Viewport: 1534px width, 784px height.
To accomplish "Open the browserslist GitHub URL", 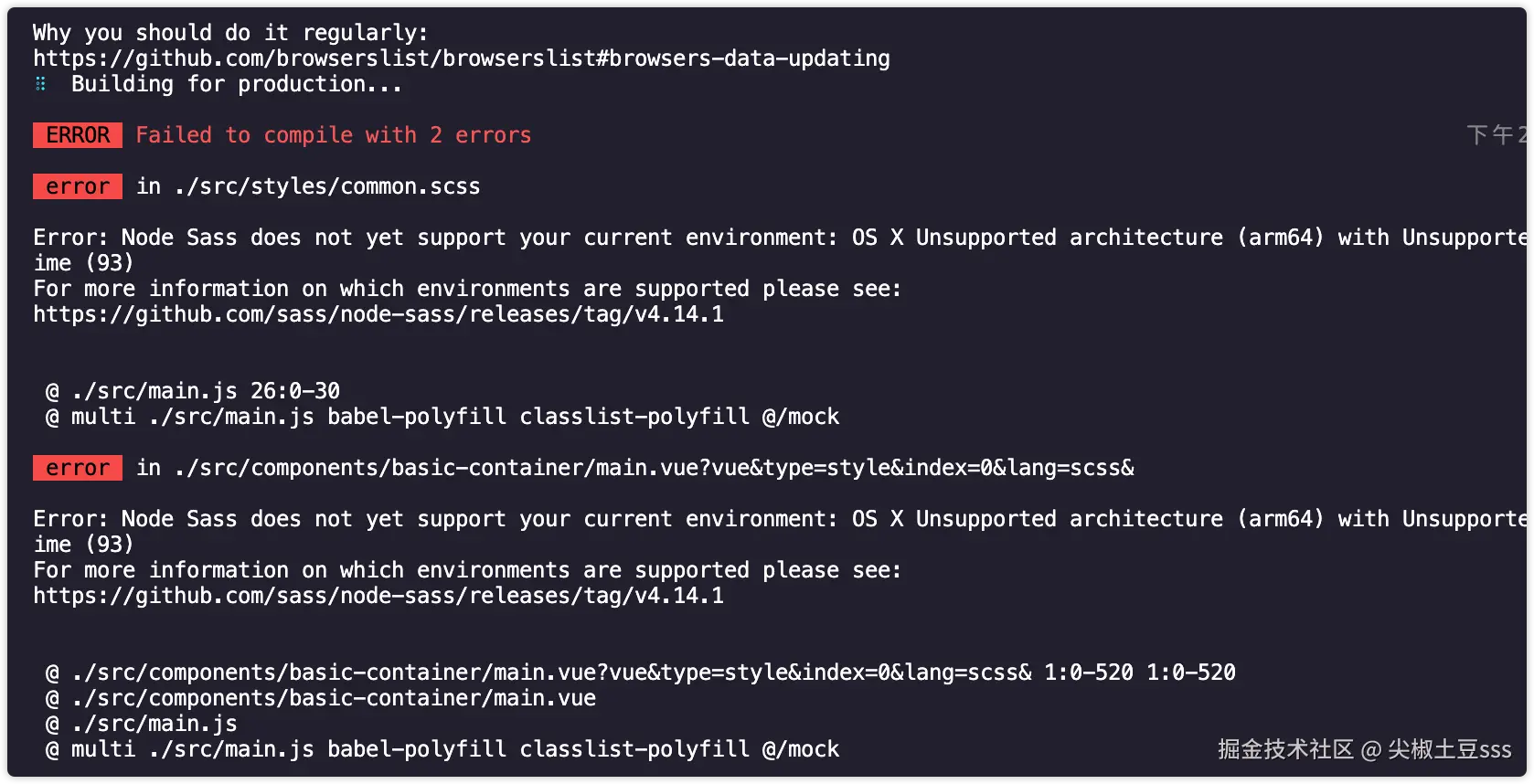I will 461,58.
